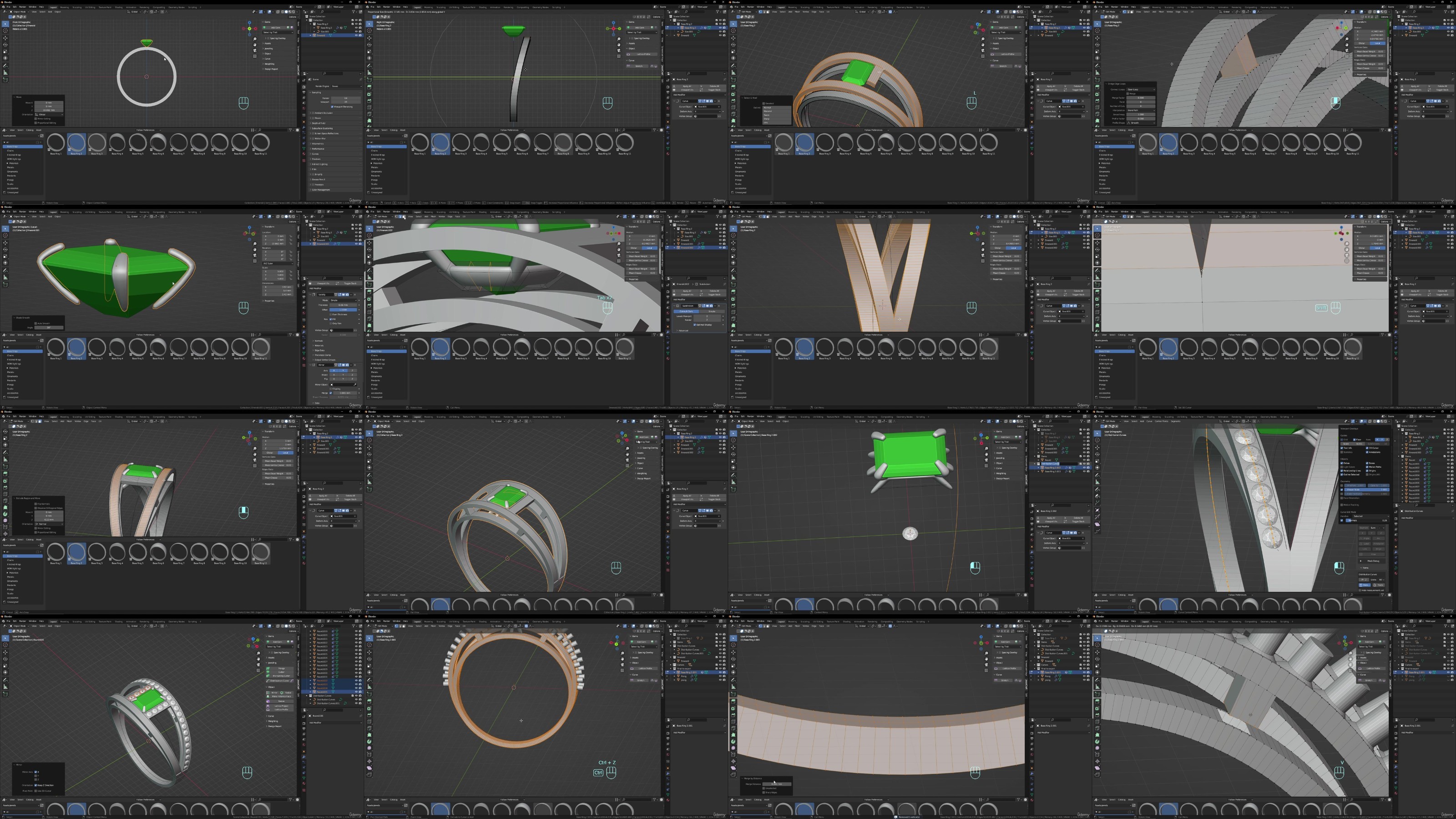Click the pan hand in the Move-operator frame viewport
The image size is (1456, 819).
tap(255, 45)
